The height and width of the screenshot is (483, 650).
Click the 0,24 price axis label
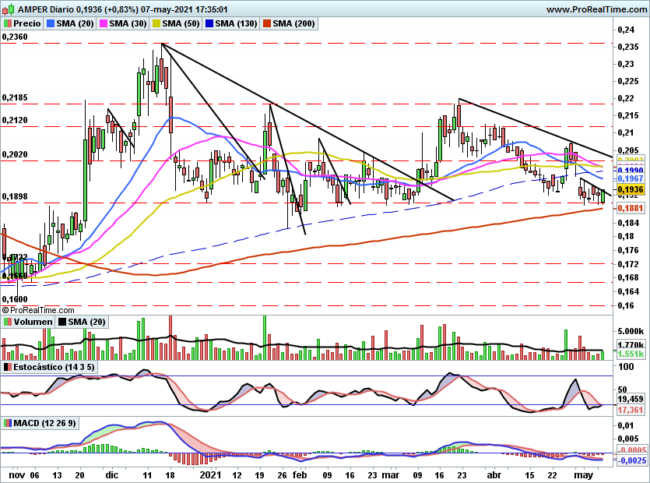[x=626, y=29]
